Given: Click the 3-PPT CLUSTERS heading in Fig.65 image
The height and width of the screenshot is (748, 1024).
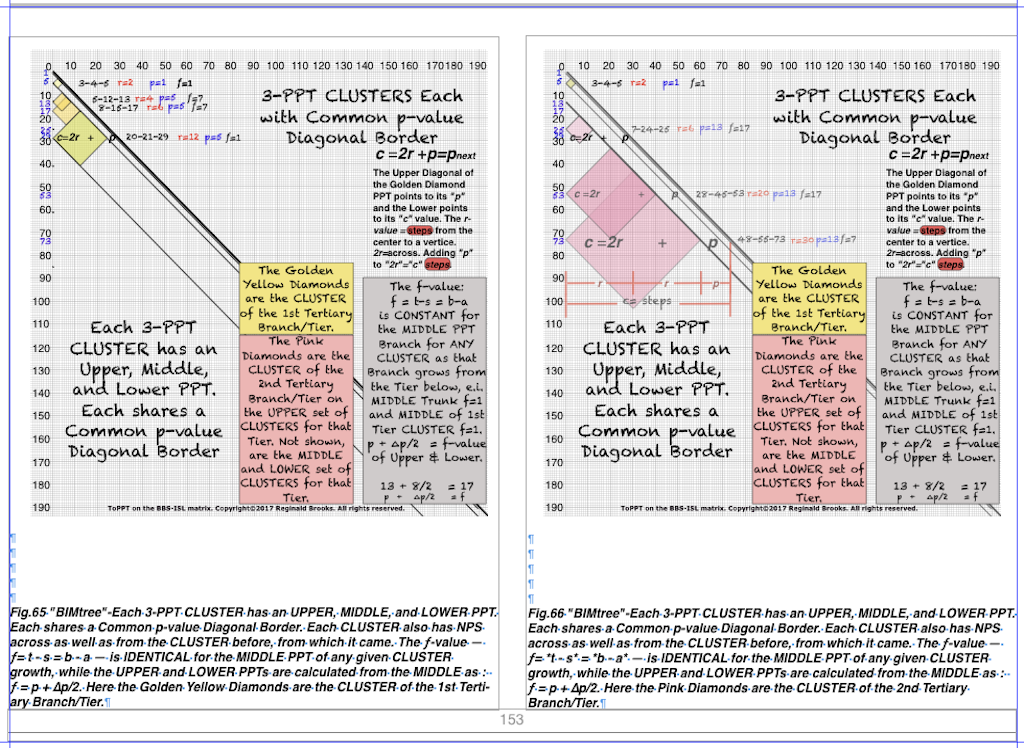Looking at the screenshot, I should (362, 117).
